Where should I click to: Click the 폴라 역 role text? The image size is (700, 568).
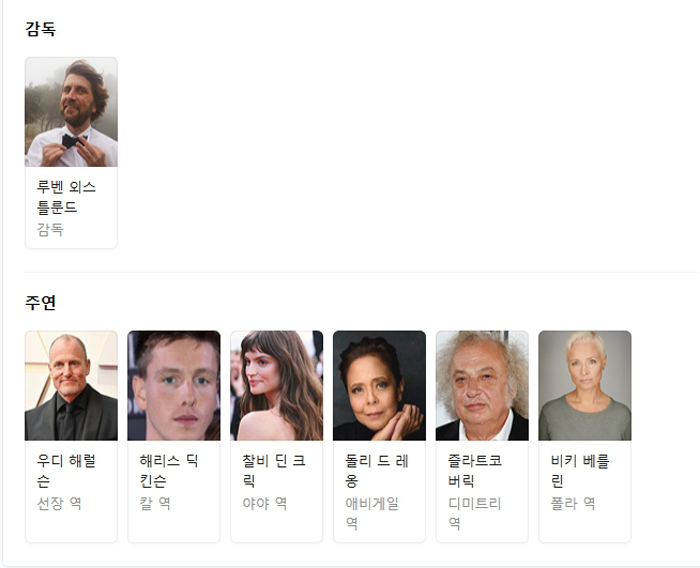tap(572, 504)
